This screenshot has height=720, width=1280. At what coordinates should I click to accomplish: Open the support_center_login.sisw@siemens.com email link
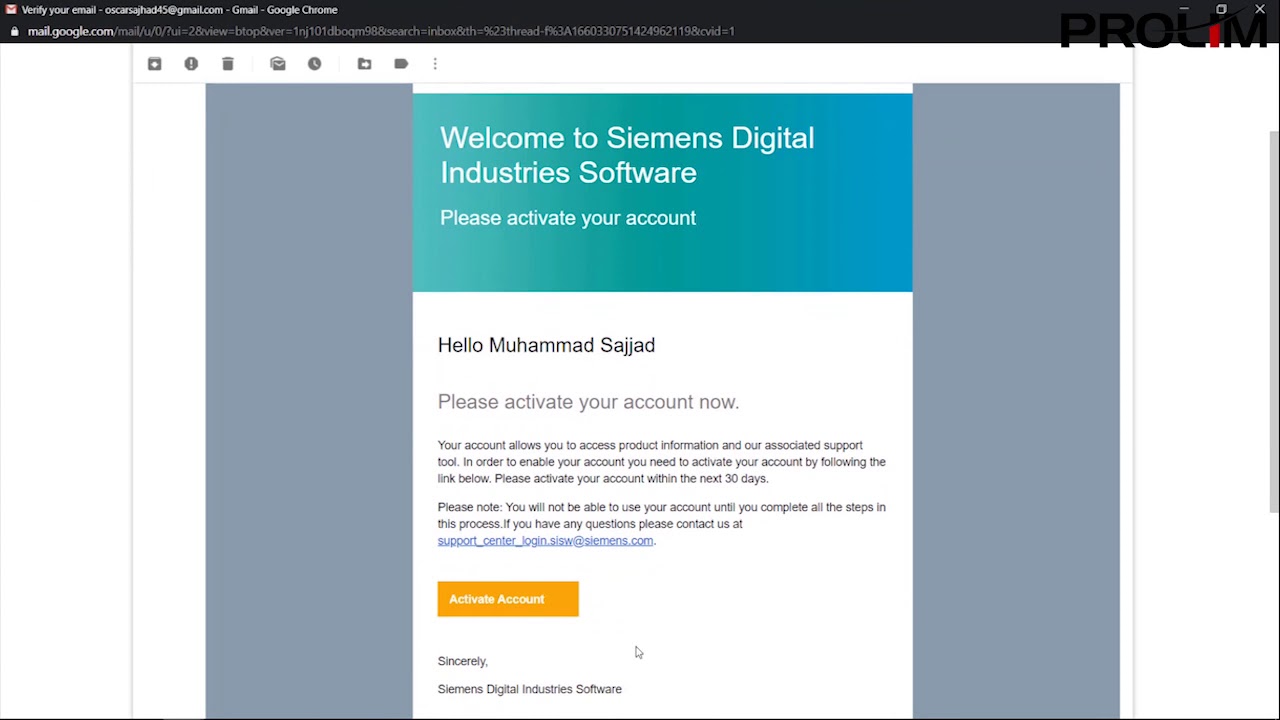coord(545,541)
